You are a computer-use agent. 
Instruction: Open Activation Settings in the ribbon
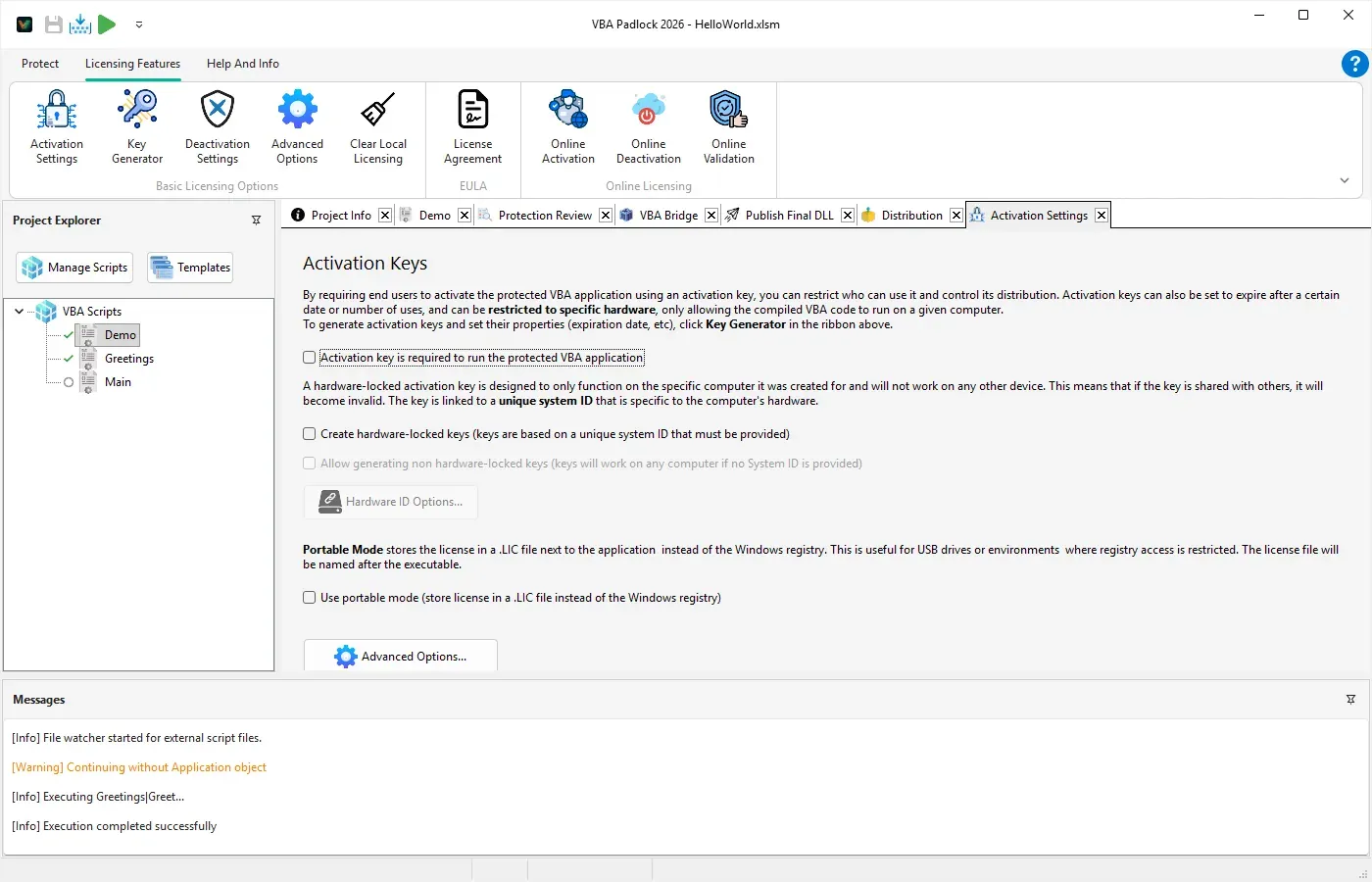point(57,128)
